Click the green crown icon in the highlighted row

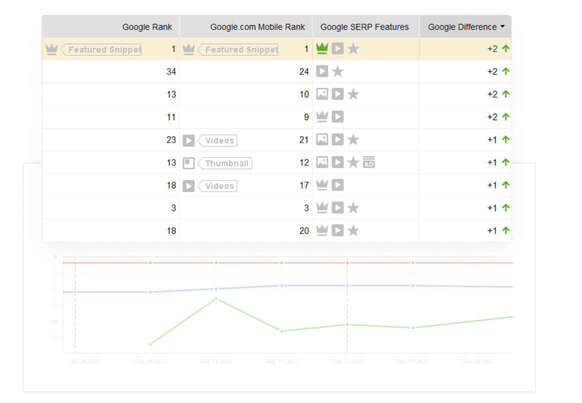click(322, 49)
